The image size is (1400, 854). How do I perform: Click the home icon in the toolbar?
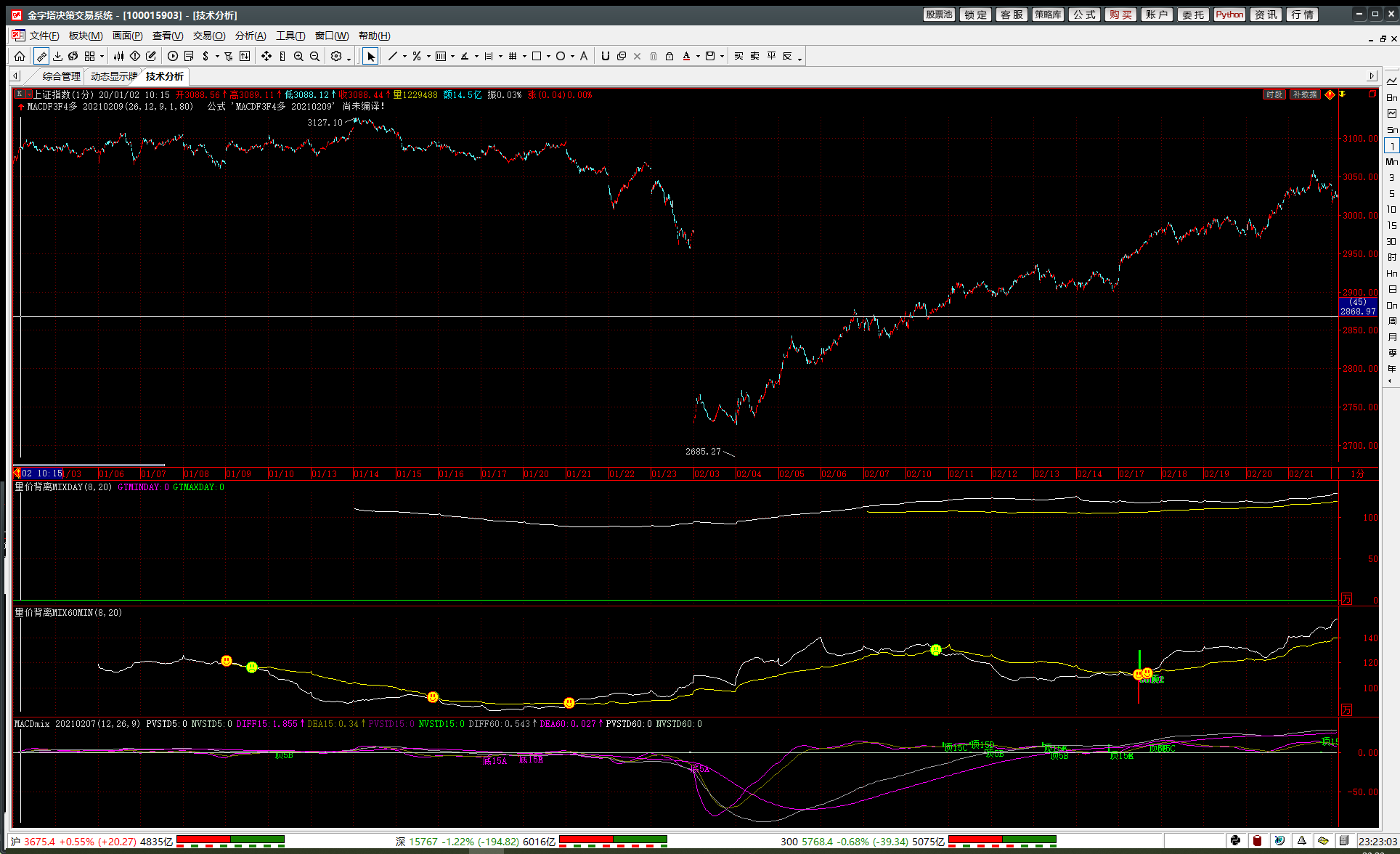pyautogui.click(x=20, y=56)
